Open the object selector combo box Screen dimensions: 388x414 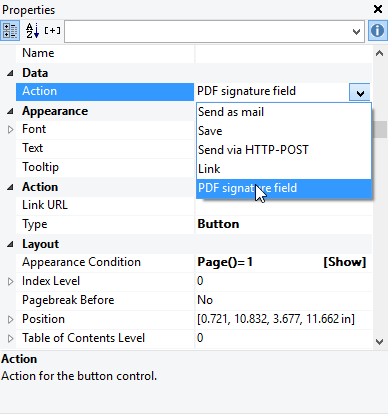[214, 31]
